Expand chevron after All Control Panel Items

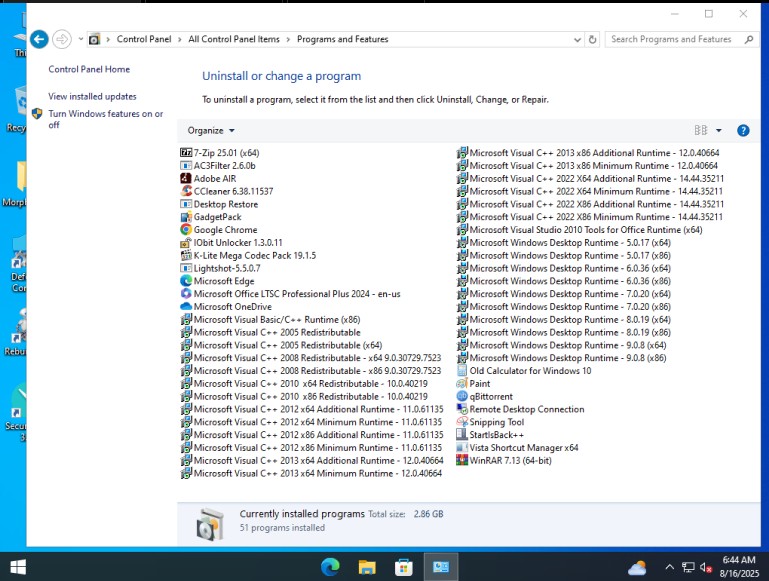[x=288, y=39]
